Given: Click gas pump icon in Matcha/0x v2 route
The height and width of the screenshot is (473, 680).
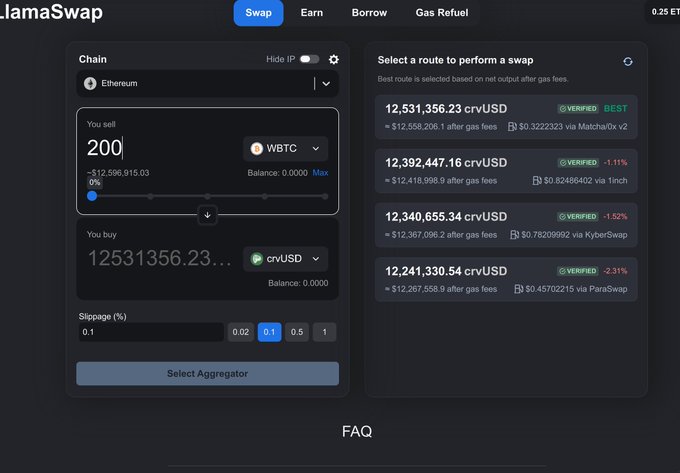Looking at the screenshot, I should (x=512, y=127).
